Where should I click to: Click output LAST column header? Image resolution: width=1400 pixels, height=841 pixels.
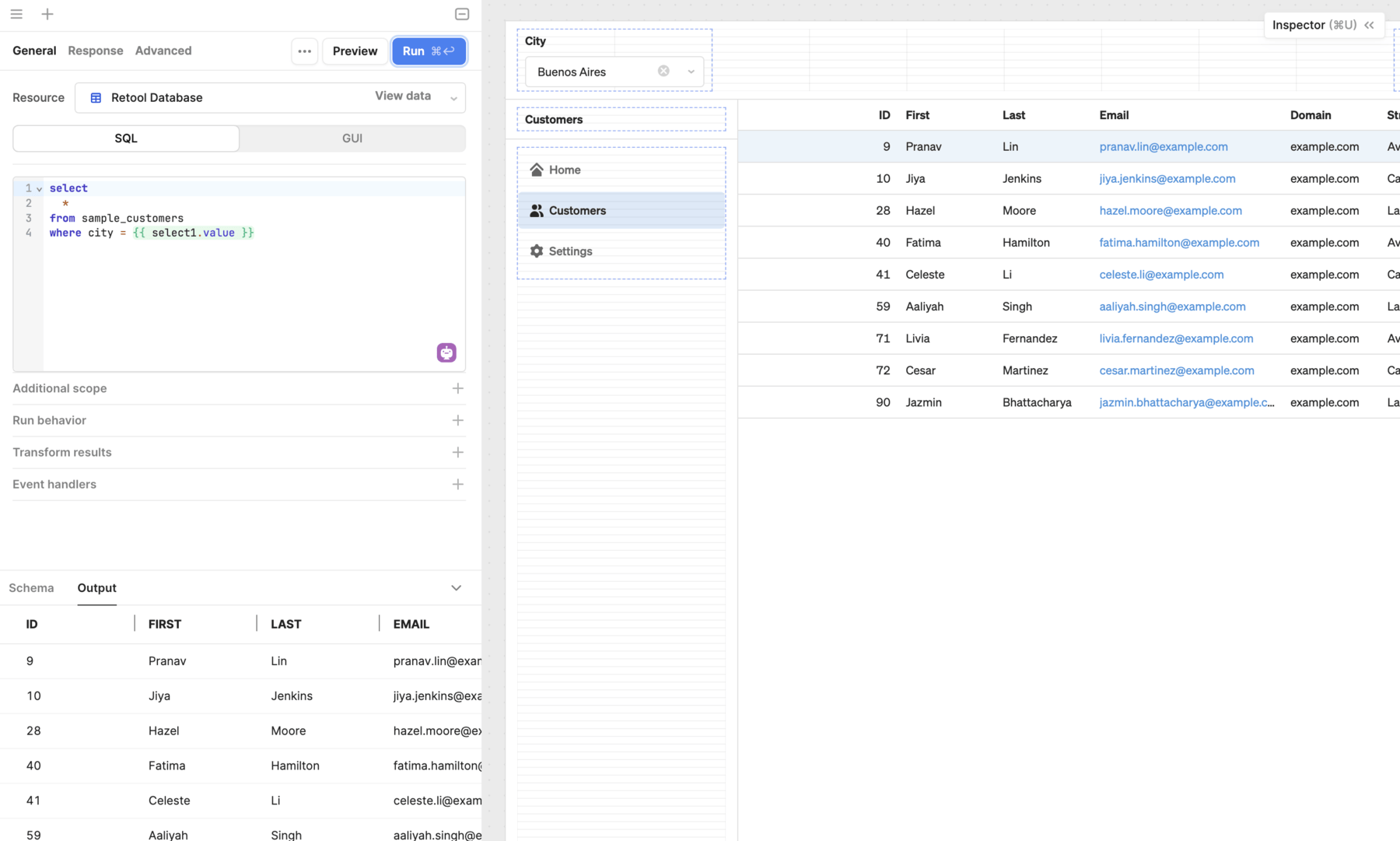[286, 625]
